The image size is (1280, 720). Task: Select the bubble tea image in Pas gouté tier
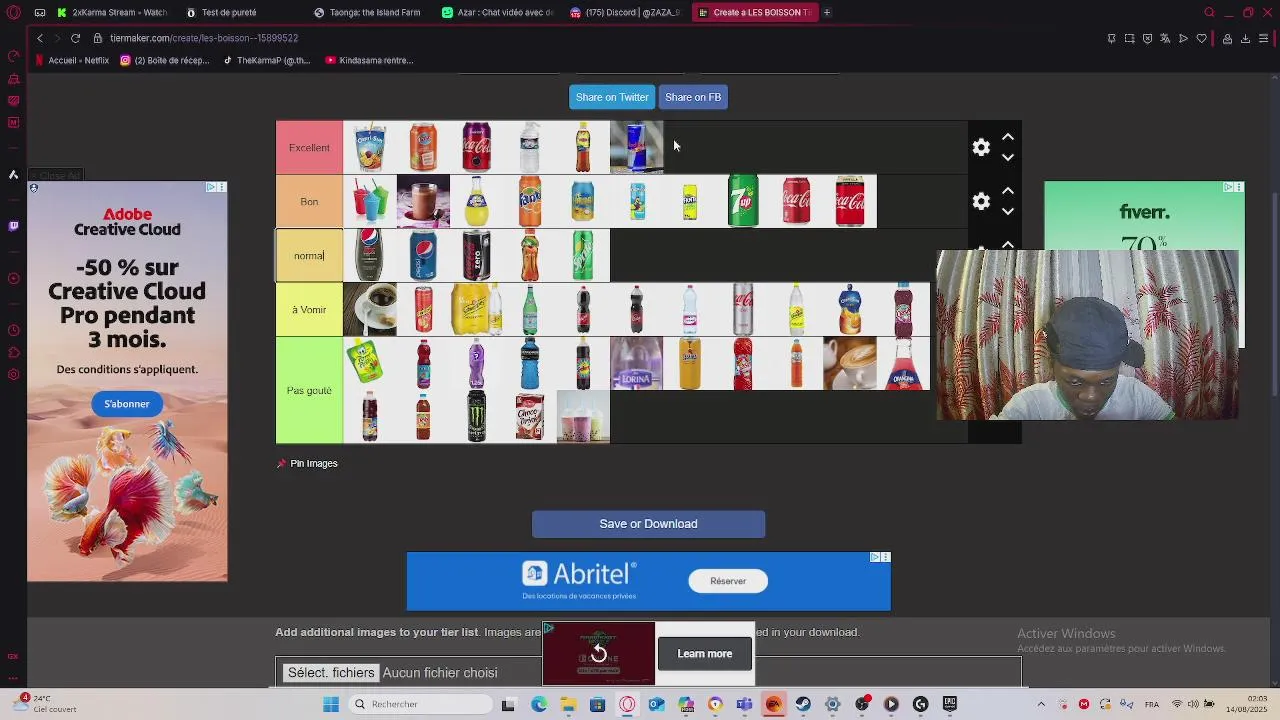click(583, 417)
